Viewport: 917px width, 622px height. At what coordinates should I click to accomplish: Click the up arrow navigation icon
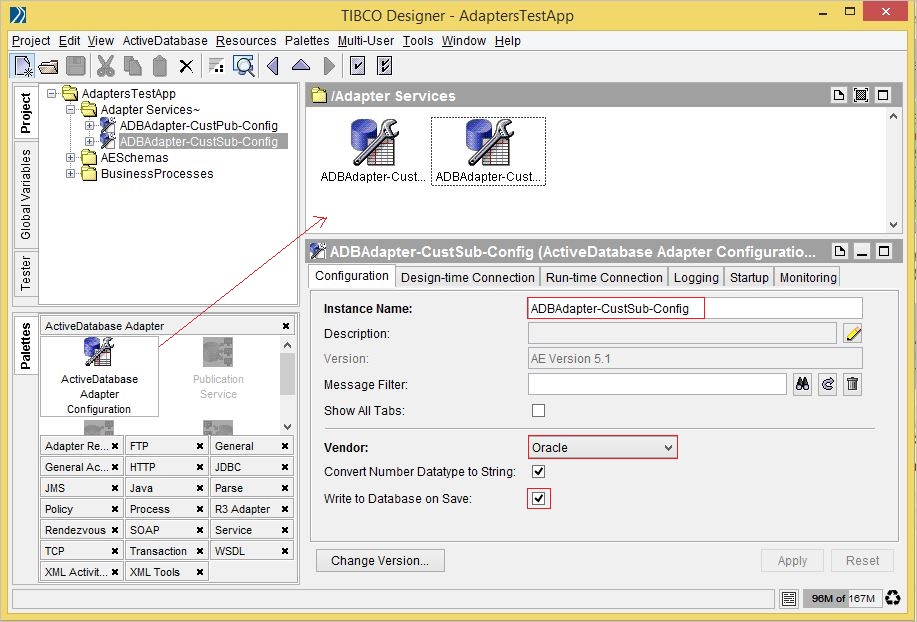coord(301,65)
